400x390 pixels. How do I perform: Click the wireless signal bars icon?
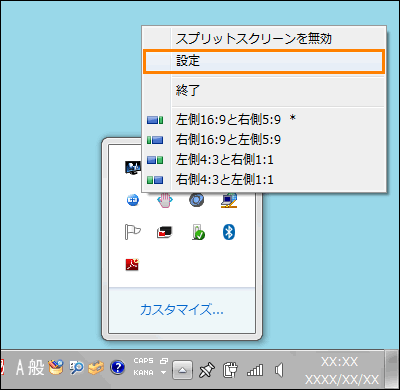255,370
